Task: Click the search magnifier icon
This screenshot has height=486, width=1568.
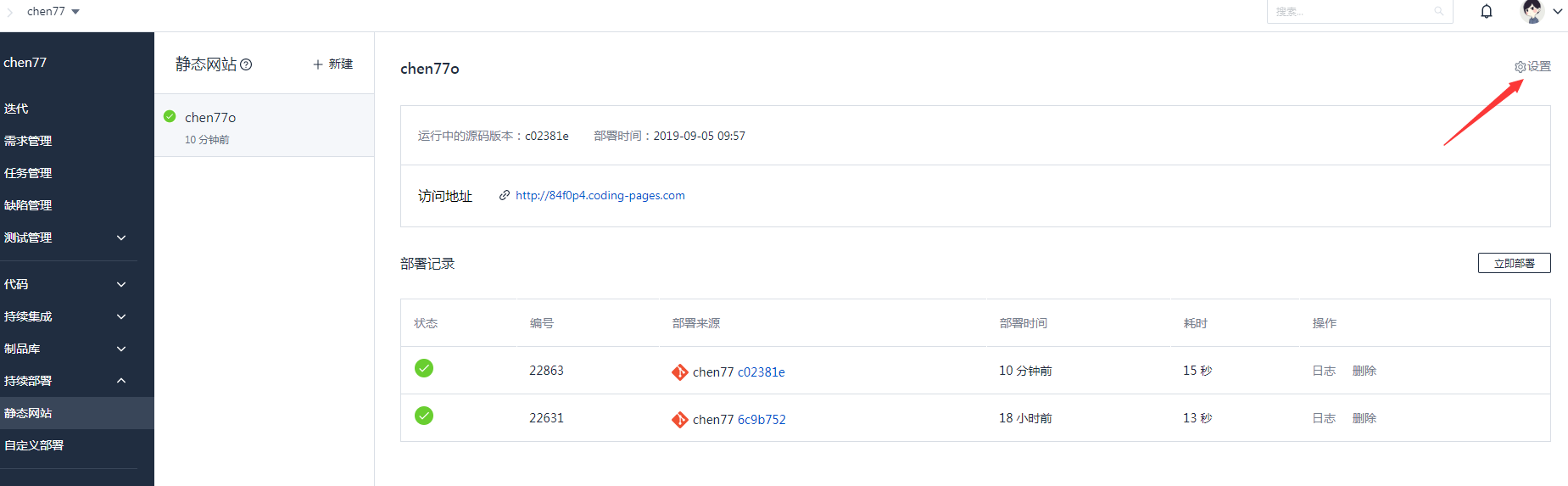Action: click(x=1438, y=11)
